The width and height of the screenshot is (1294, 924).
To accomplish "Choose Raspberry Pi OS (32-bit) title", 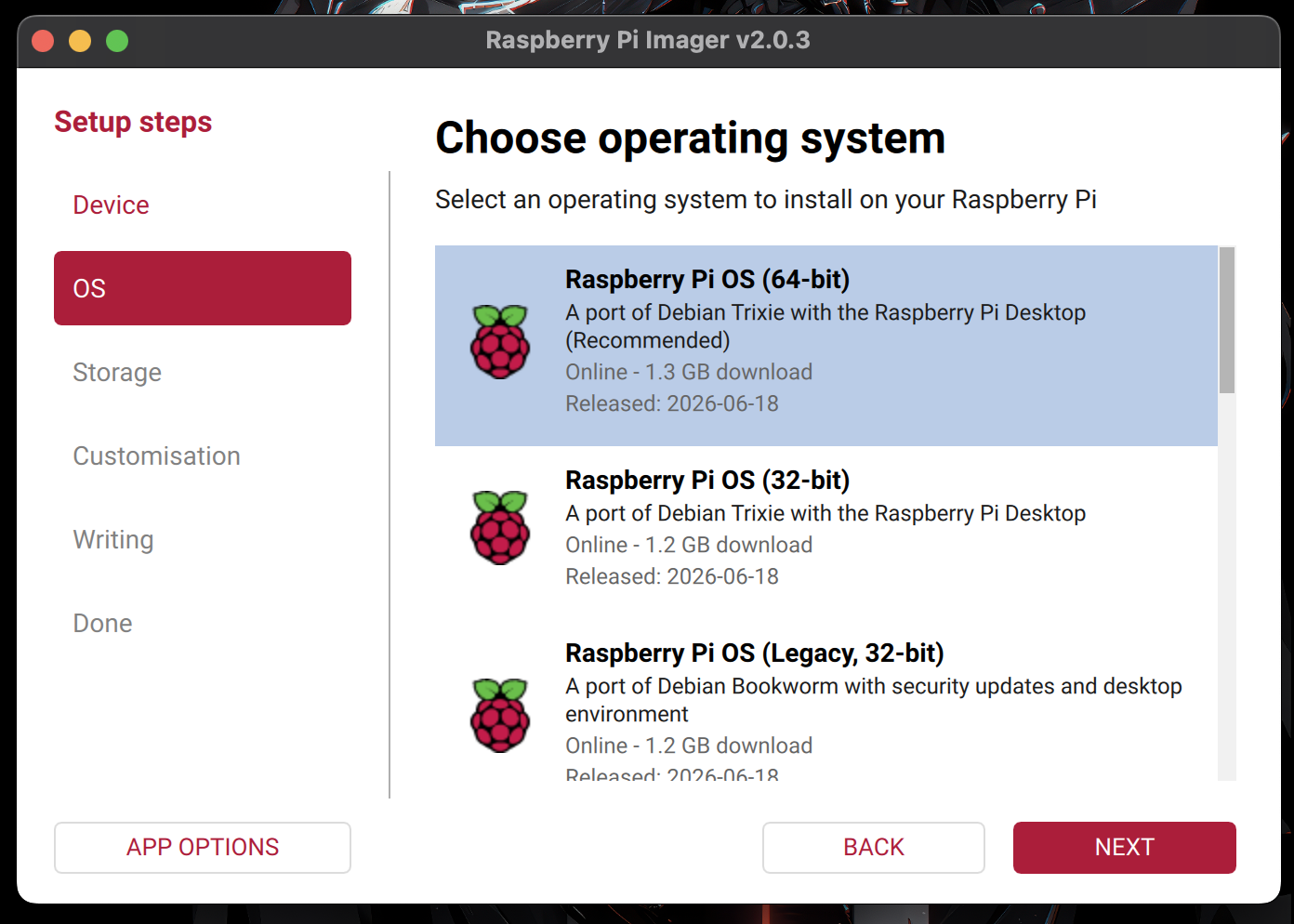I will coord(707,480).
